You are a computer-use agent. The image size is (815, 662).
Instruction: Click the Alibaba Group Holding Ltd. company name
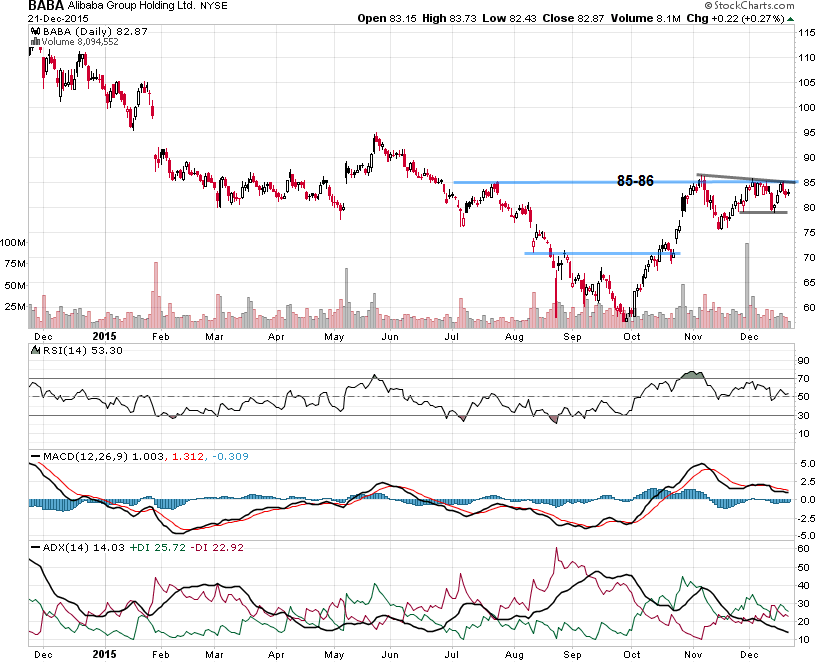[132, 6]
